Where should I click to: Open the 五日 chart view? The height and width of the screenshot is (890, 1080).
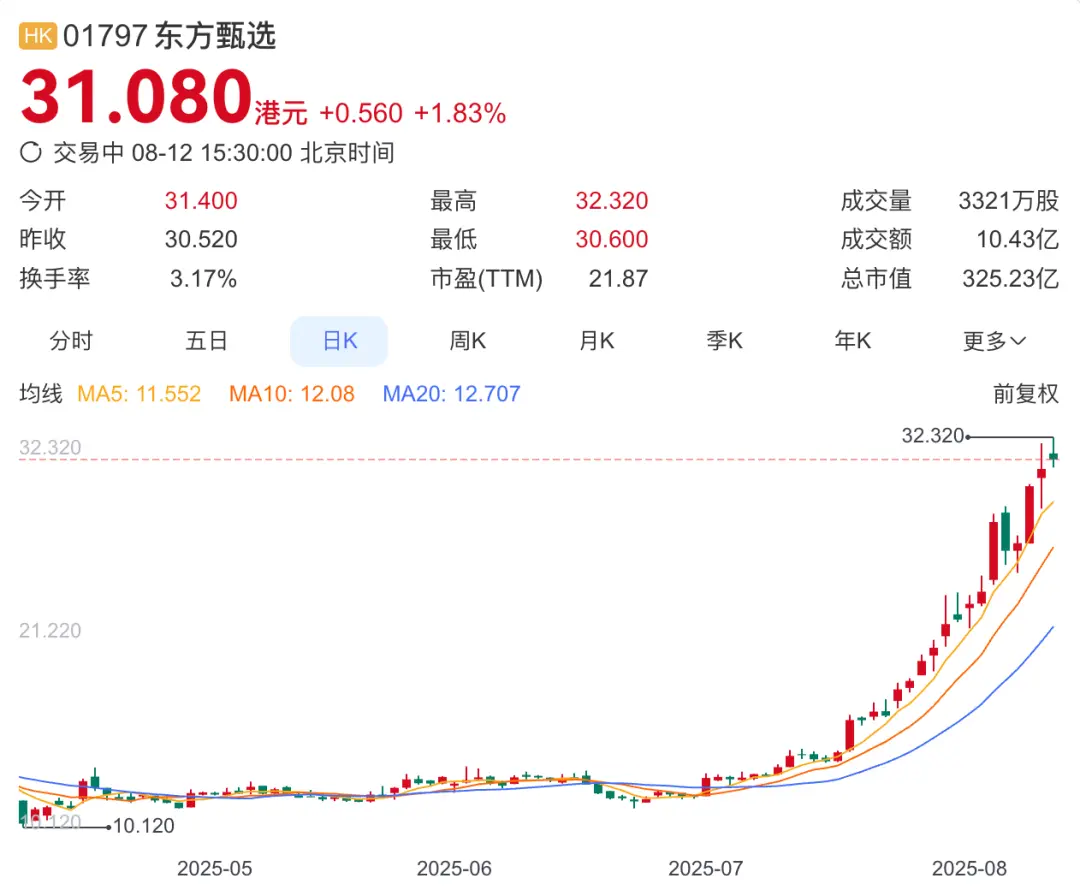(x=206, y=340)
